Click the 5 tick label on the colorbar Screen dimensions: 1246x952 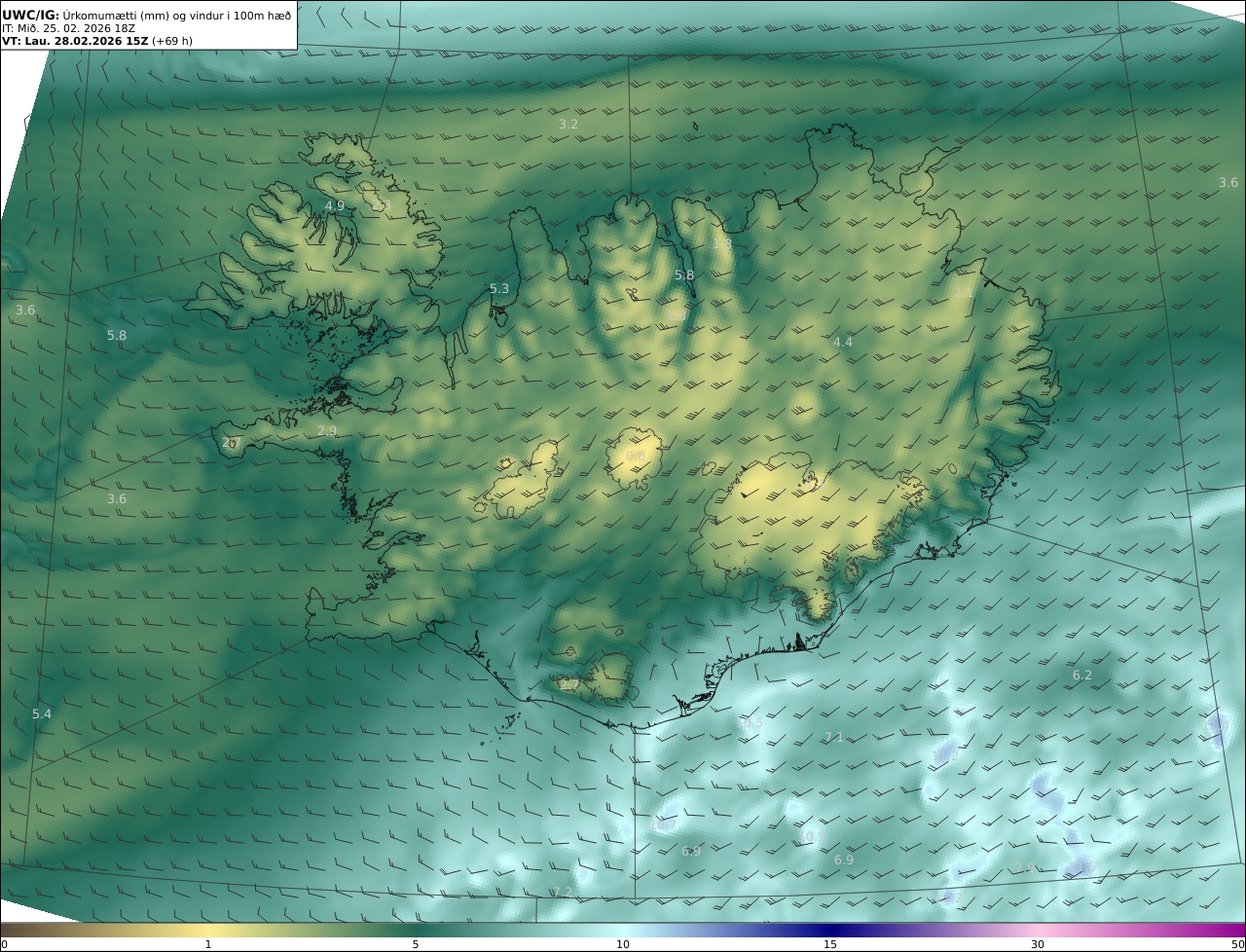pyautogui.click(x=416, y=944)
